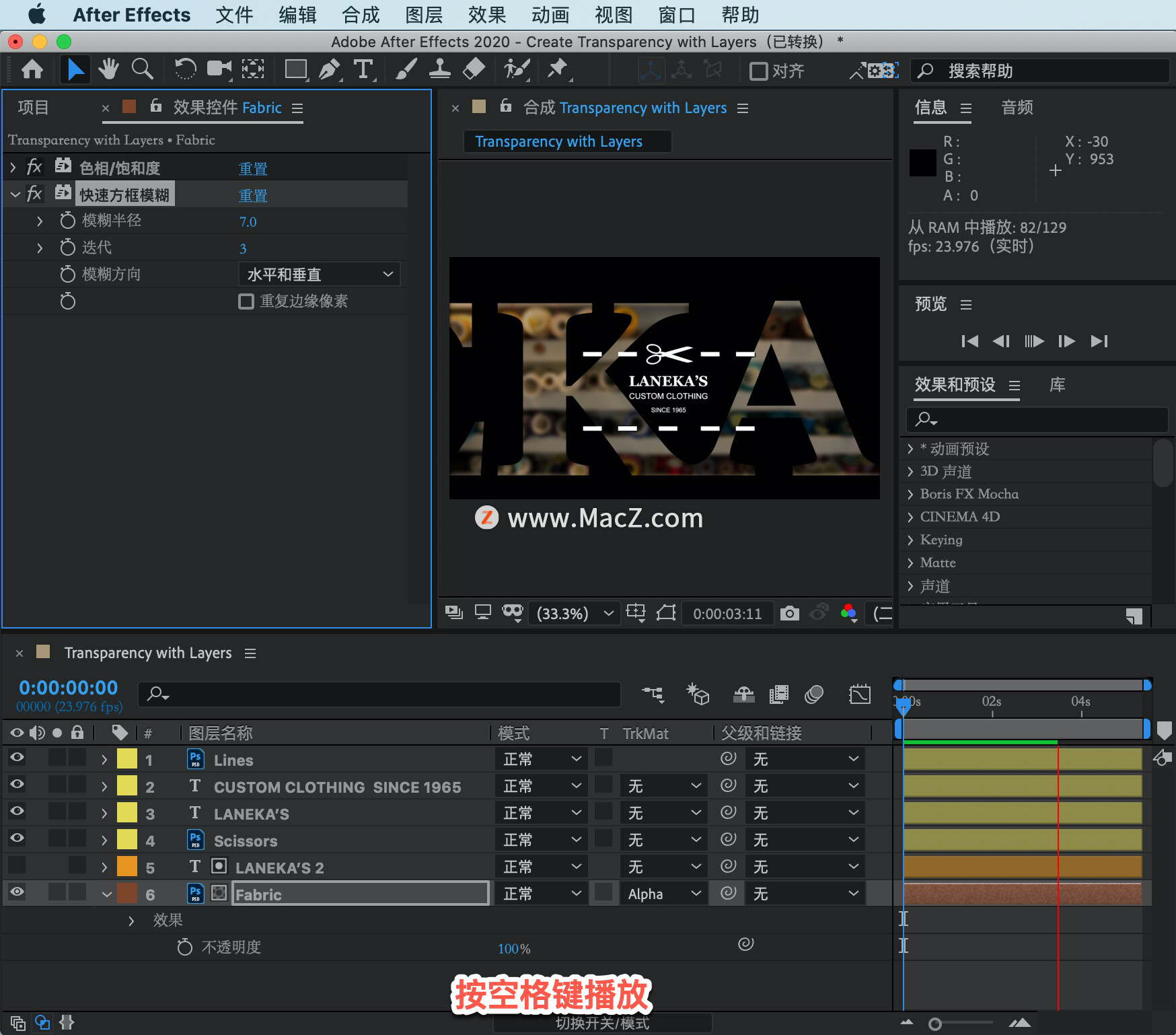Select the Camera tool
This screenshot has width=1176, height=1035.
tap(219, 69)
